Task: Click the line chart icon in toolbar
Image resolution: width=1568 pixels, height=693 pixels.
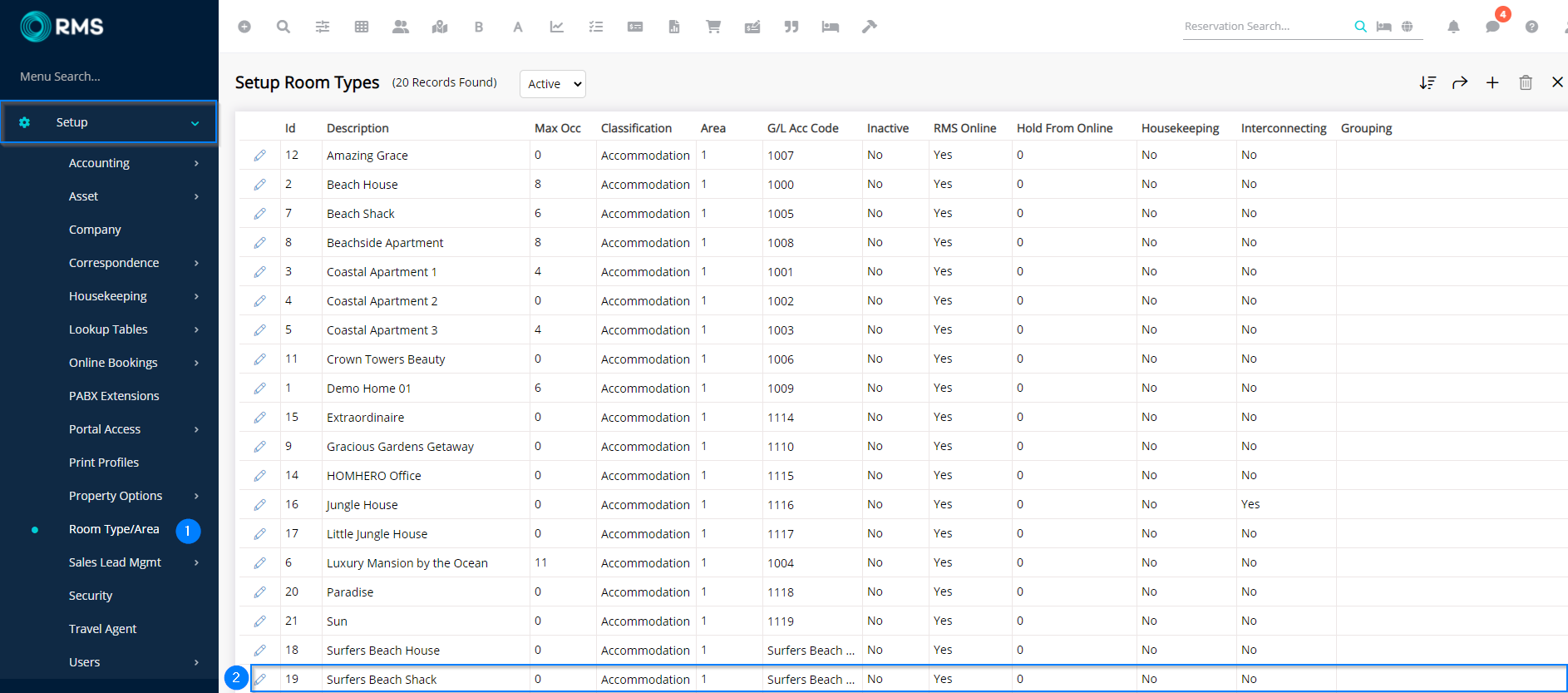Action: 556,27
